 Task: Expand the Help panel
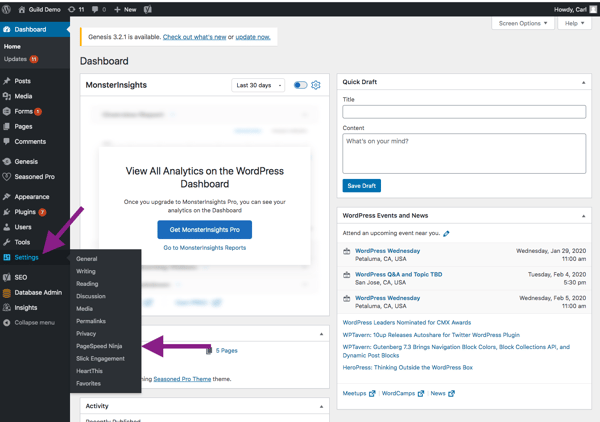pos(574,23)
